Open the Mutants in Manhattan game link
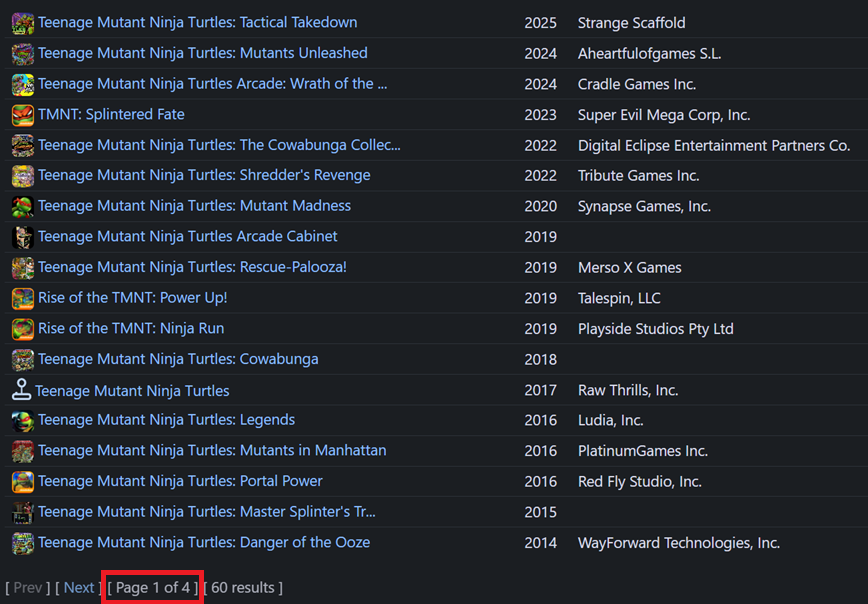The image size is (868, 604). (212, 451)
